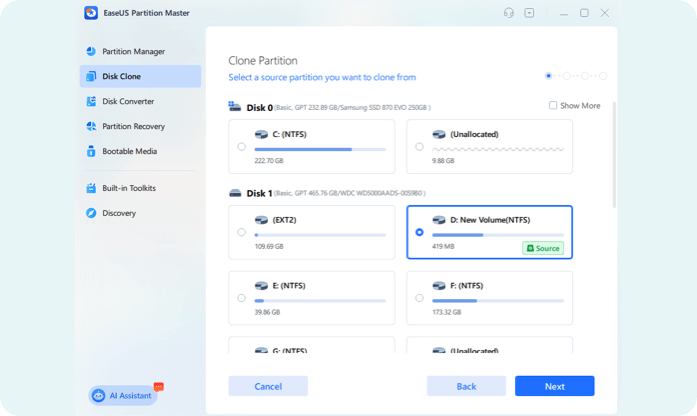Screen dimensions: 697x416
Task: Enable the Show More checkbox
Action: click(553, 105)
